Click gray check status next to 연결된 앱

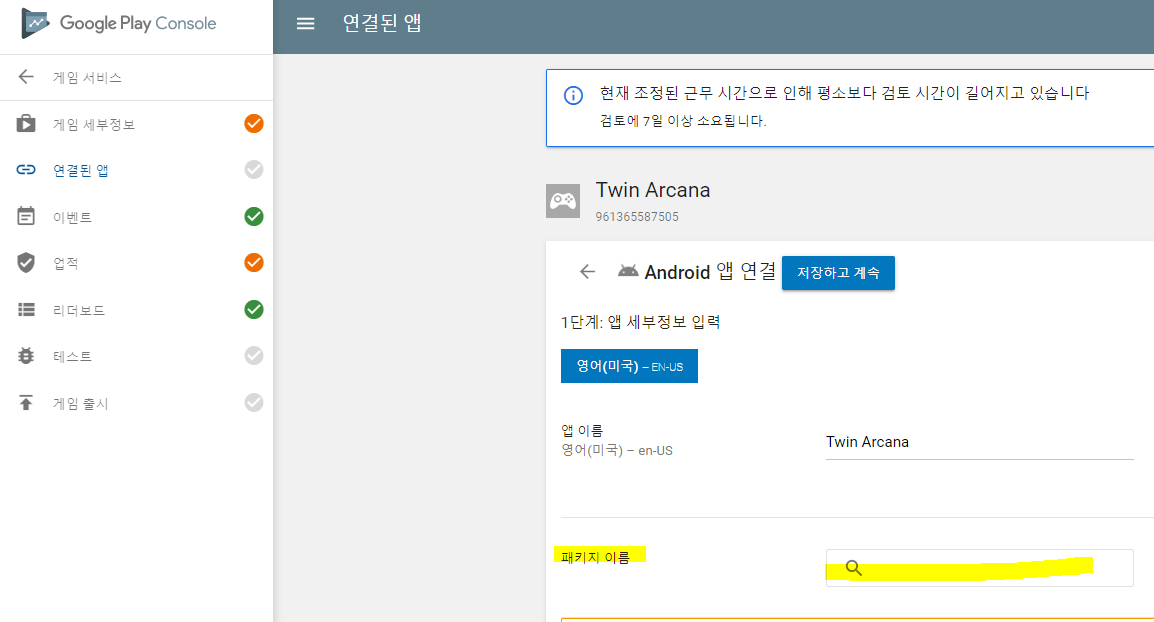point(254,170)
